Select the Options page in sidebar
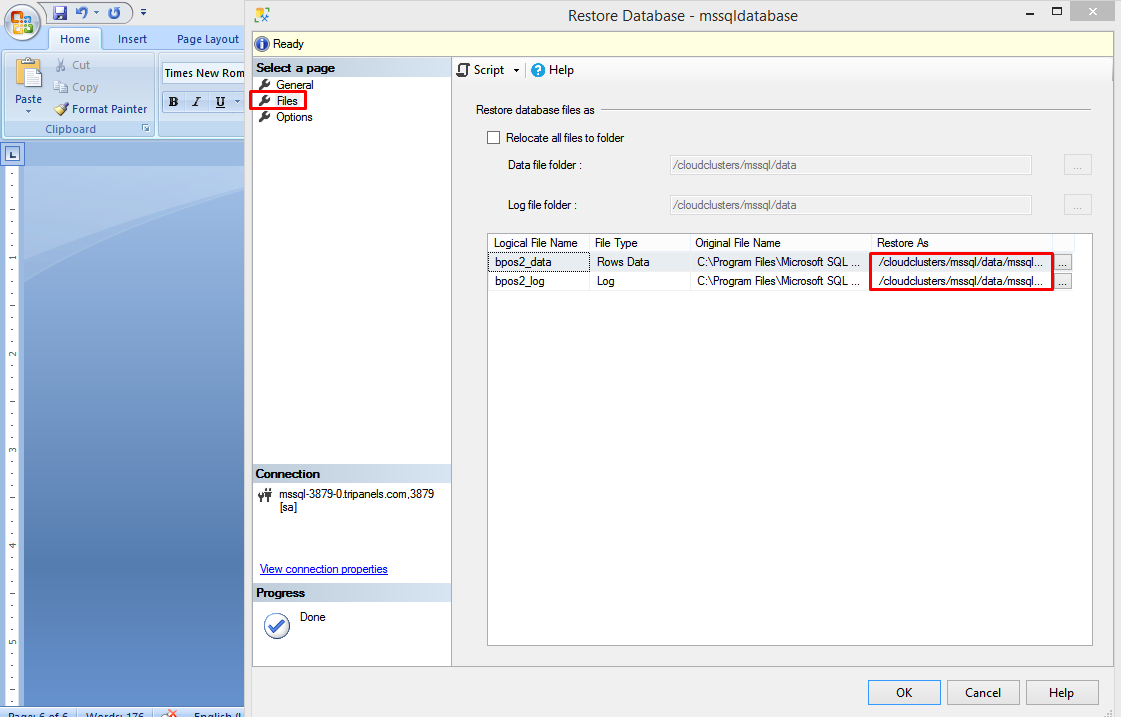This screenshot has height=717, width=1121. pos(294,117)
